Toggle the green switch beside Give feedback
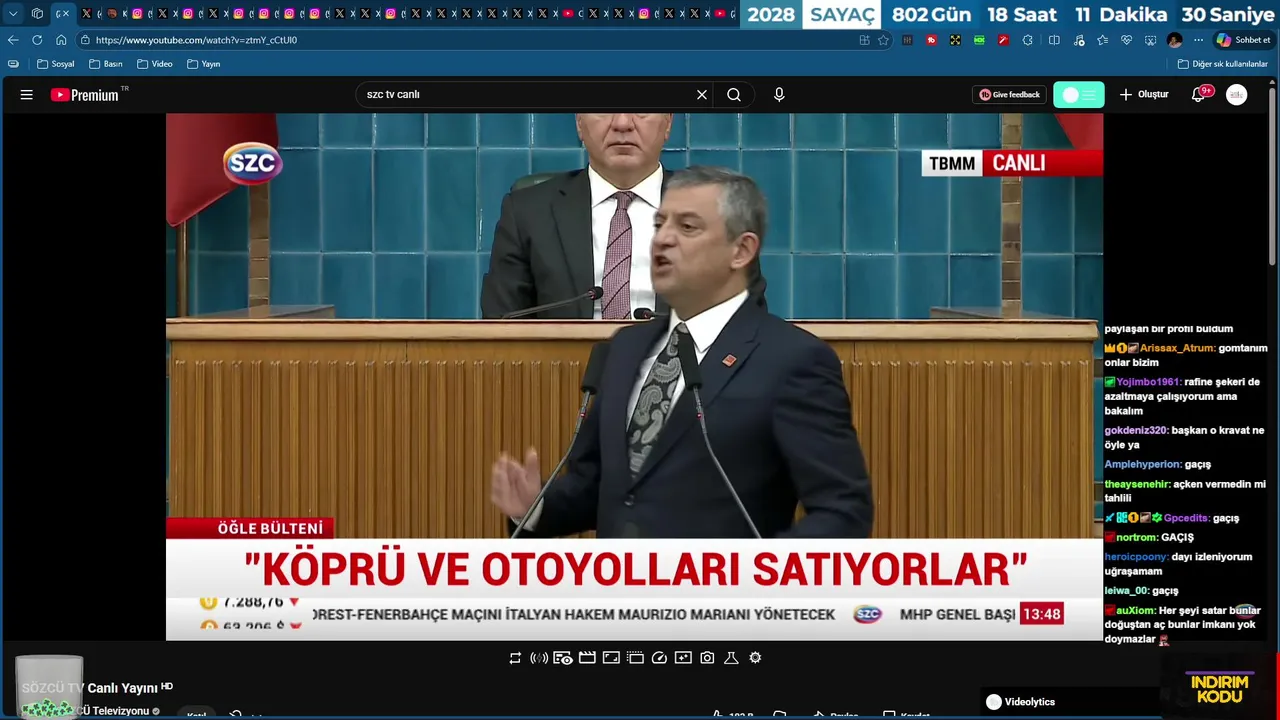The image size is (1280, 720). click(x=1079, y=95)
